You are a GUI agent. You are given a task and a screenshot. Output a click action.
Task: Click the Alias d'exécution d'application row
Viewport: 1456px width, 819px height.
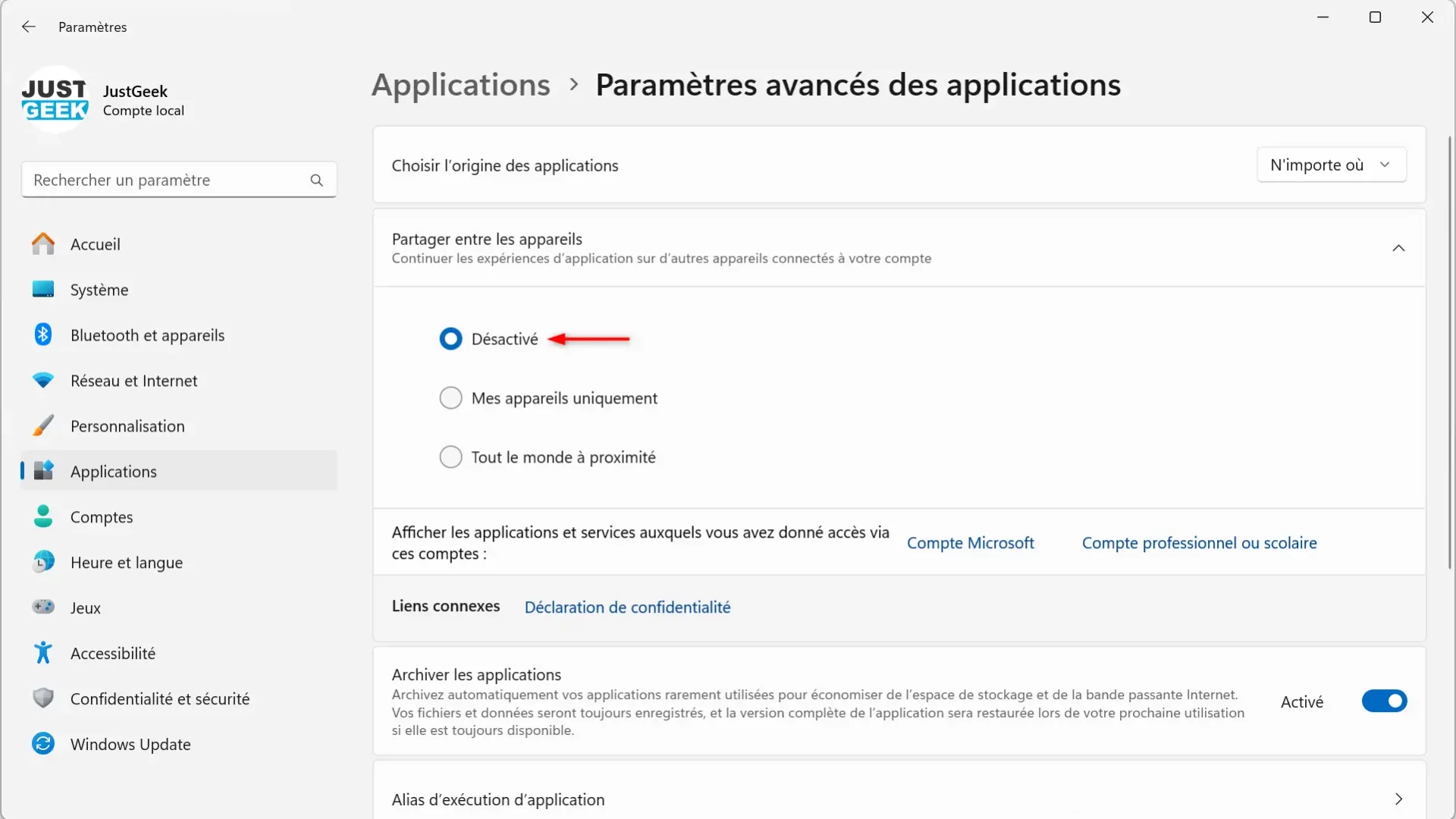click(899, 791)
